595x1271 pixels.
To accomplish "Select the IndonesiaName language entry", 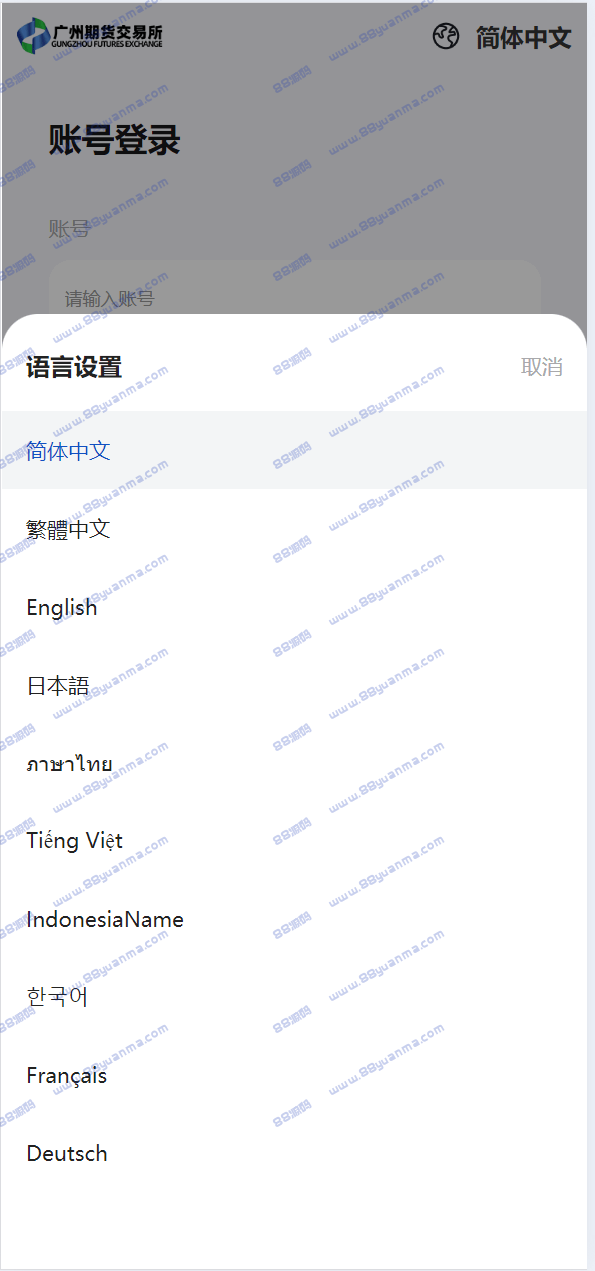I will coord(294,919).
